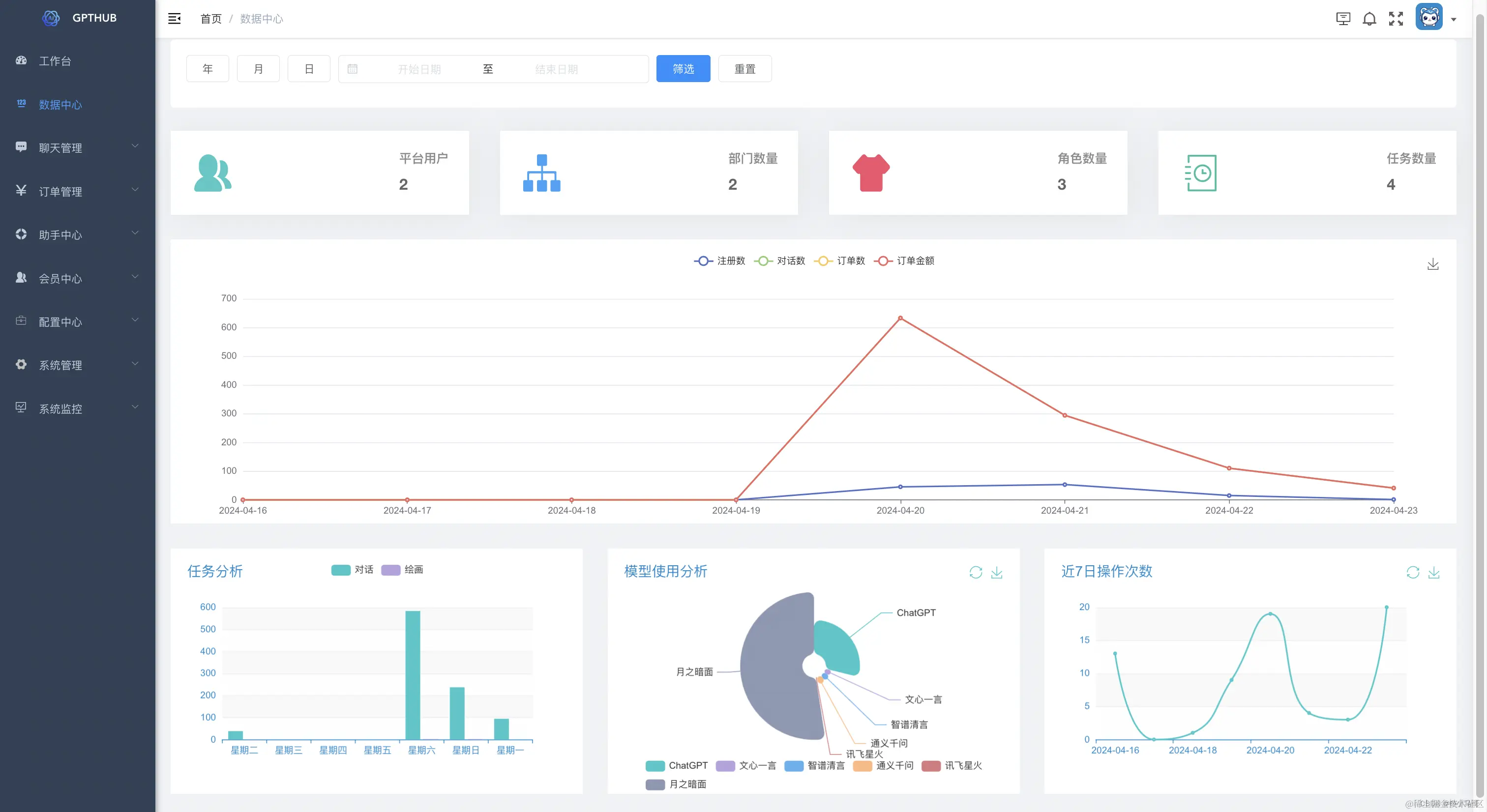Click the monitor screen icon in header

pyautogui.click(x=1343, y=19)
